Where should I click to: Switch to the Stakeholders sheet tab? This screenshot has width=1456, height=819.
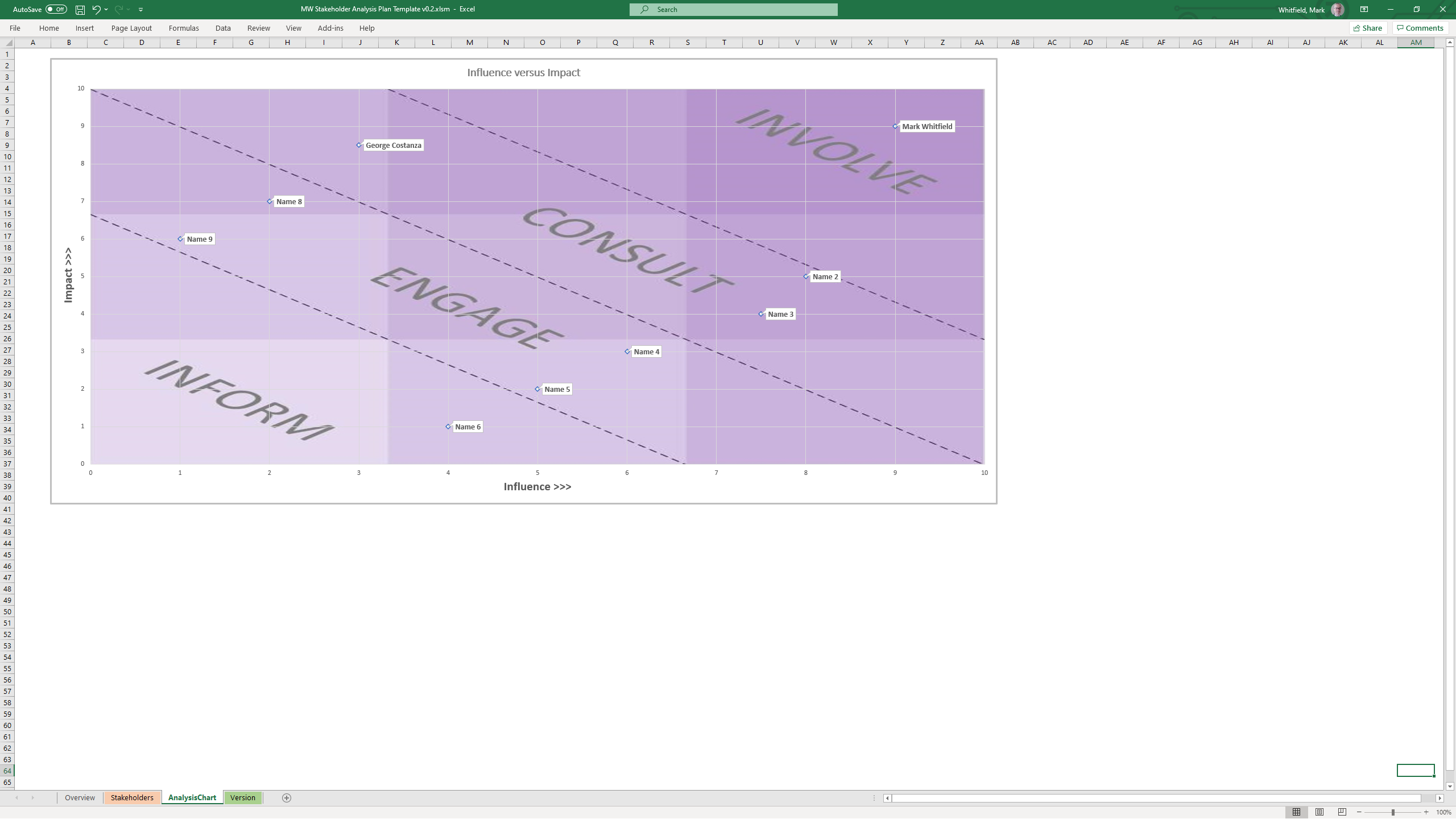tap(132, 798)
